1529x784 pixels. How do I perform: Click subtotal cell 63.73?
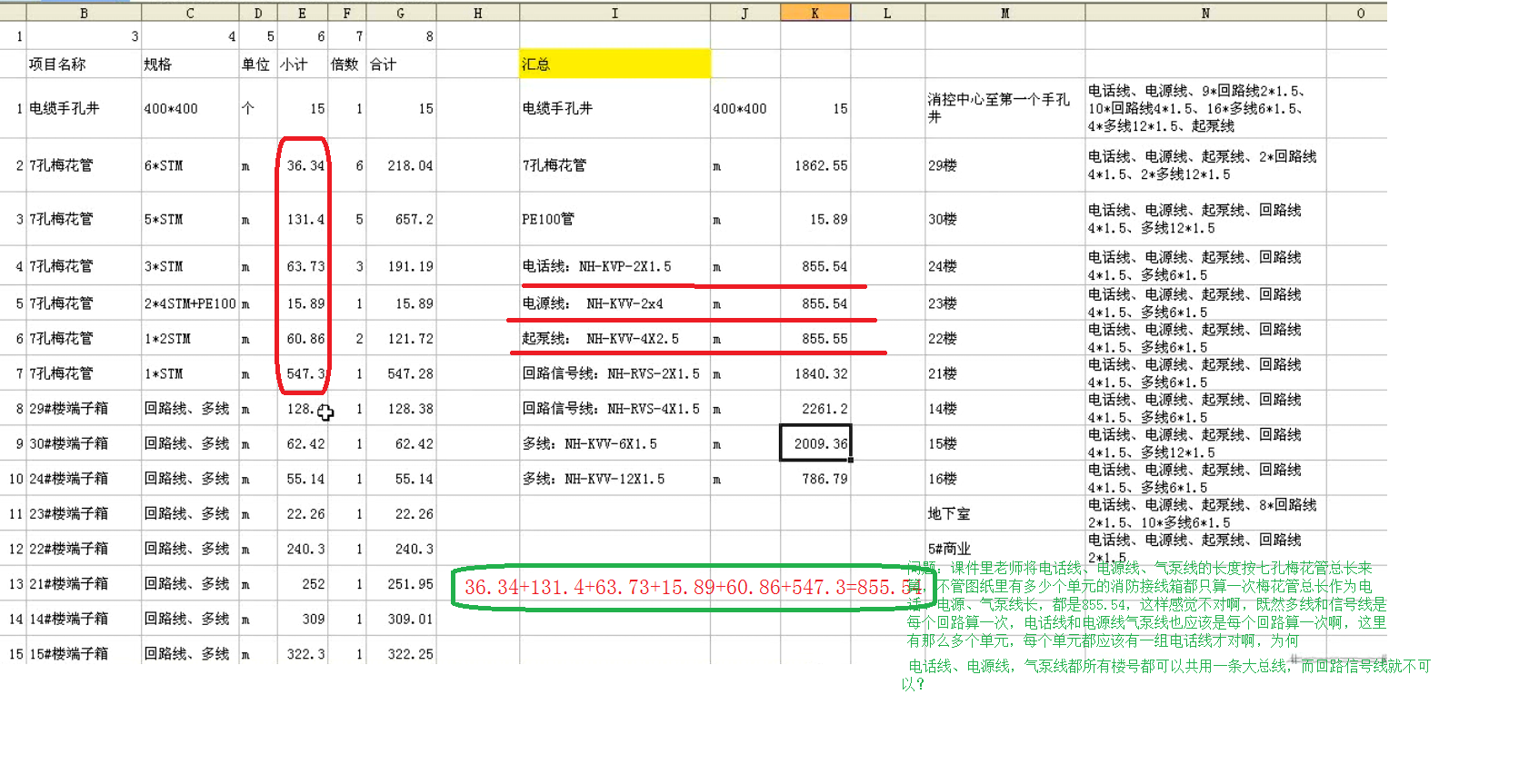click(302, 266)
